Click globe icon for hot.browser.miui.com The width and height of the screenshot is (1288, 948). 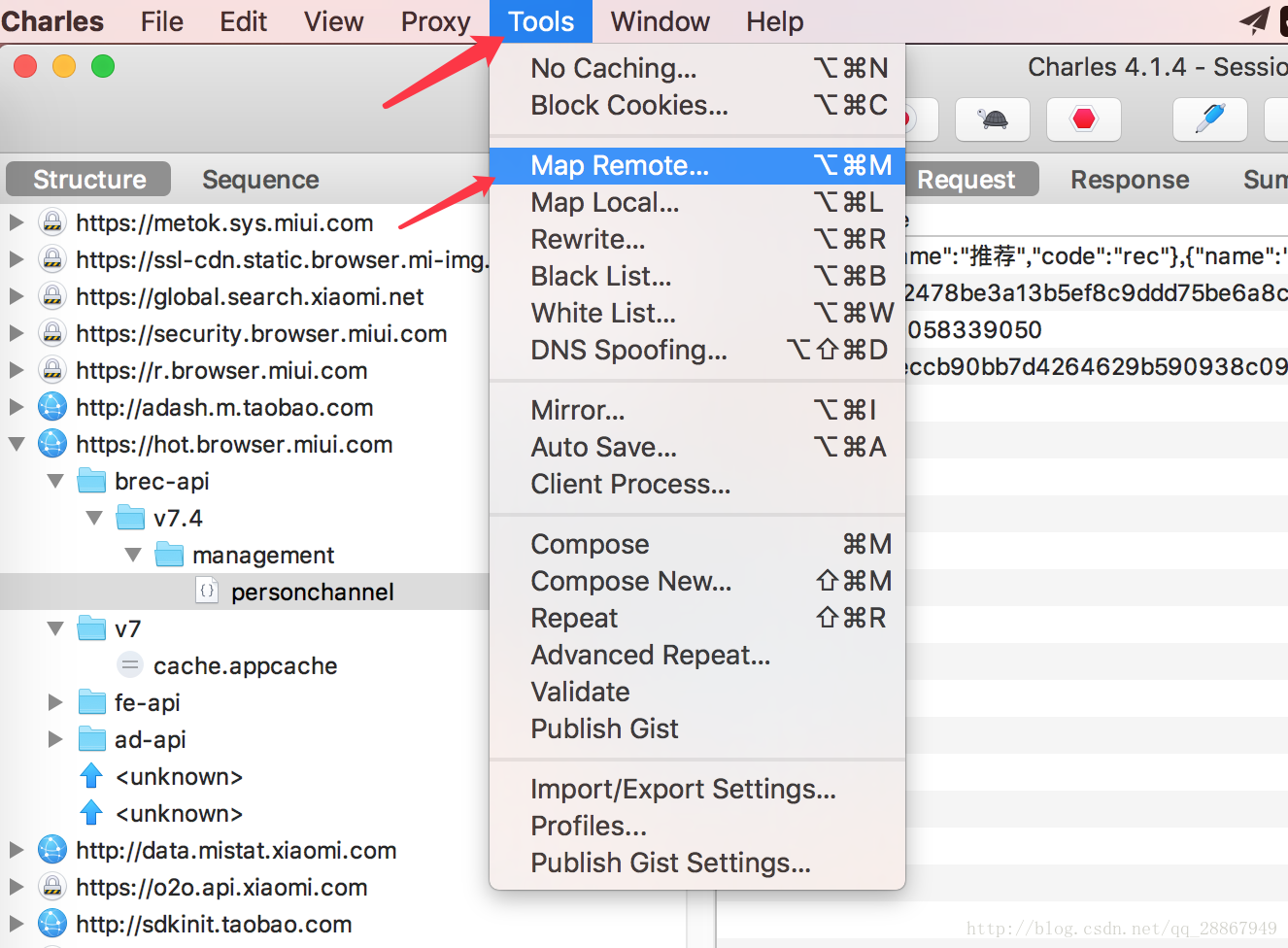pyautogui.click(x=52, y=444)
